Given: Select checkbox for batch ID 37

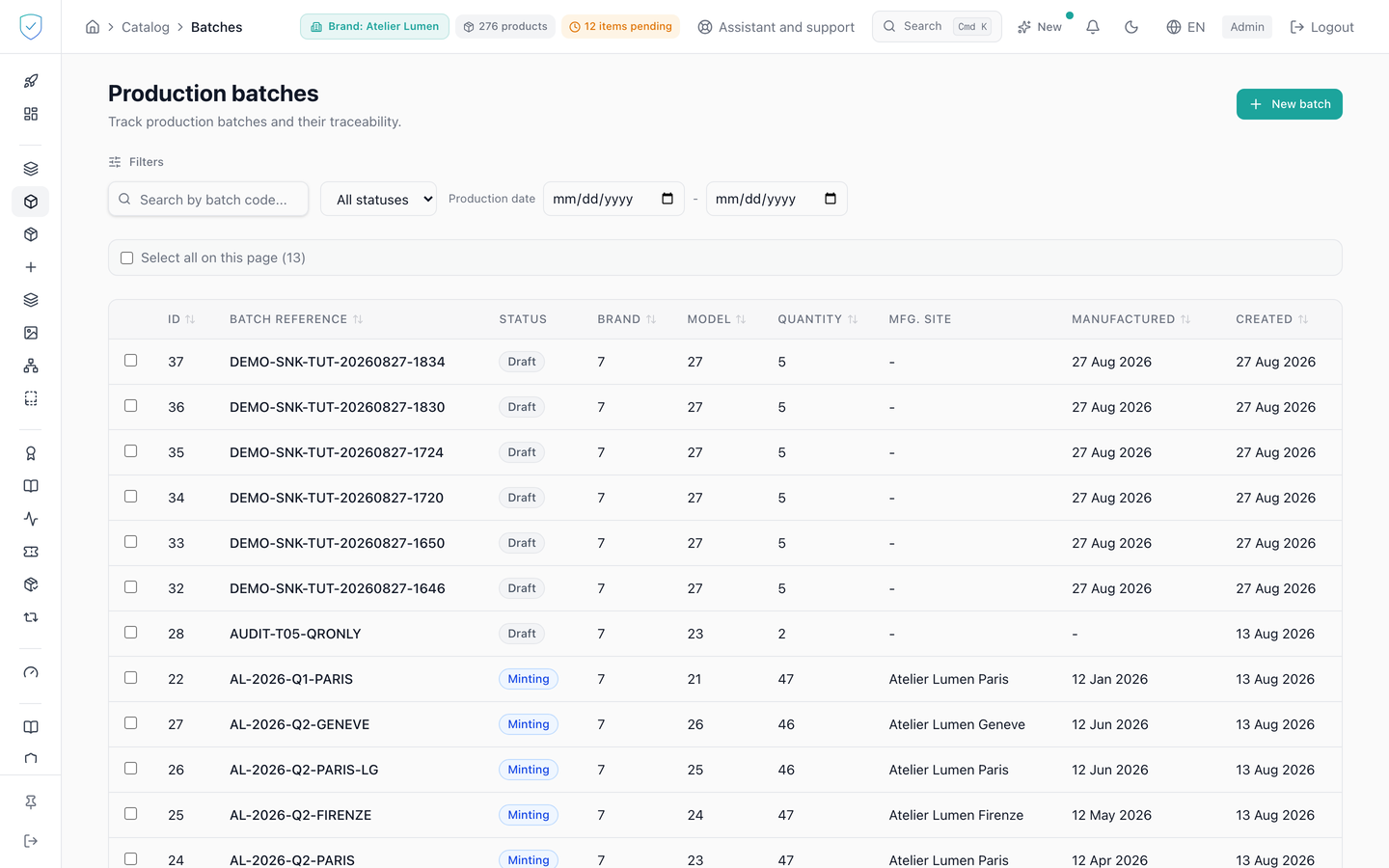Looking at the screenshot, I should 130,361.
